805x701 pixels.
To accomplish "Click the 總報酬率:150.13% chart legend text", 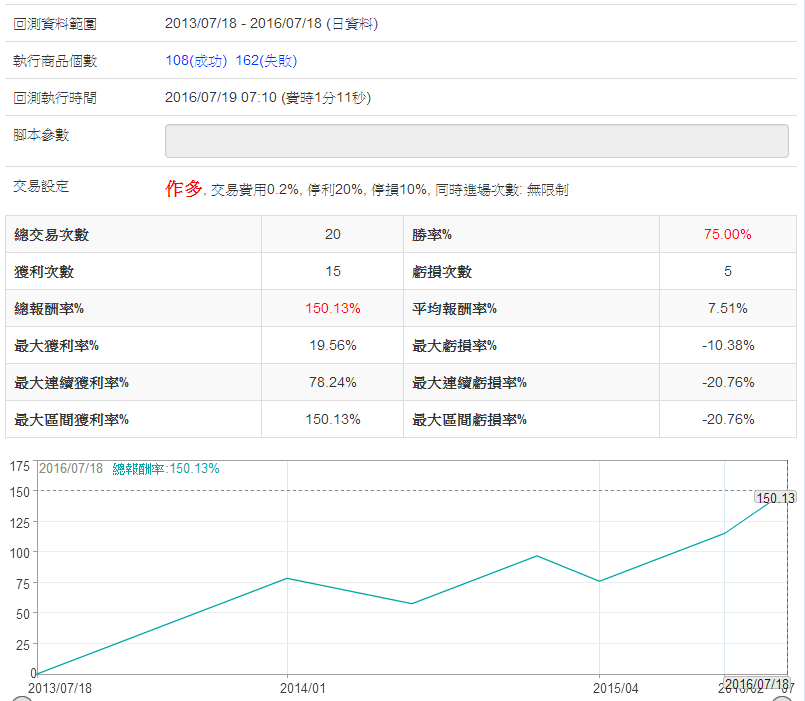I will 166,468.
